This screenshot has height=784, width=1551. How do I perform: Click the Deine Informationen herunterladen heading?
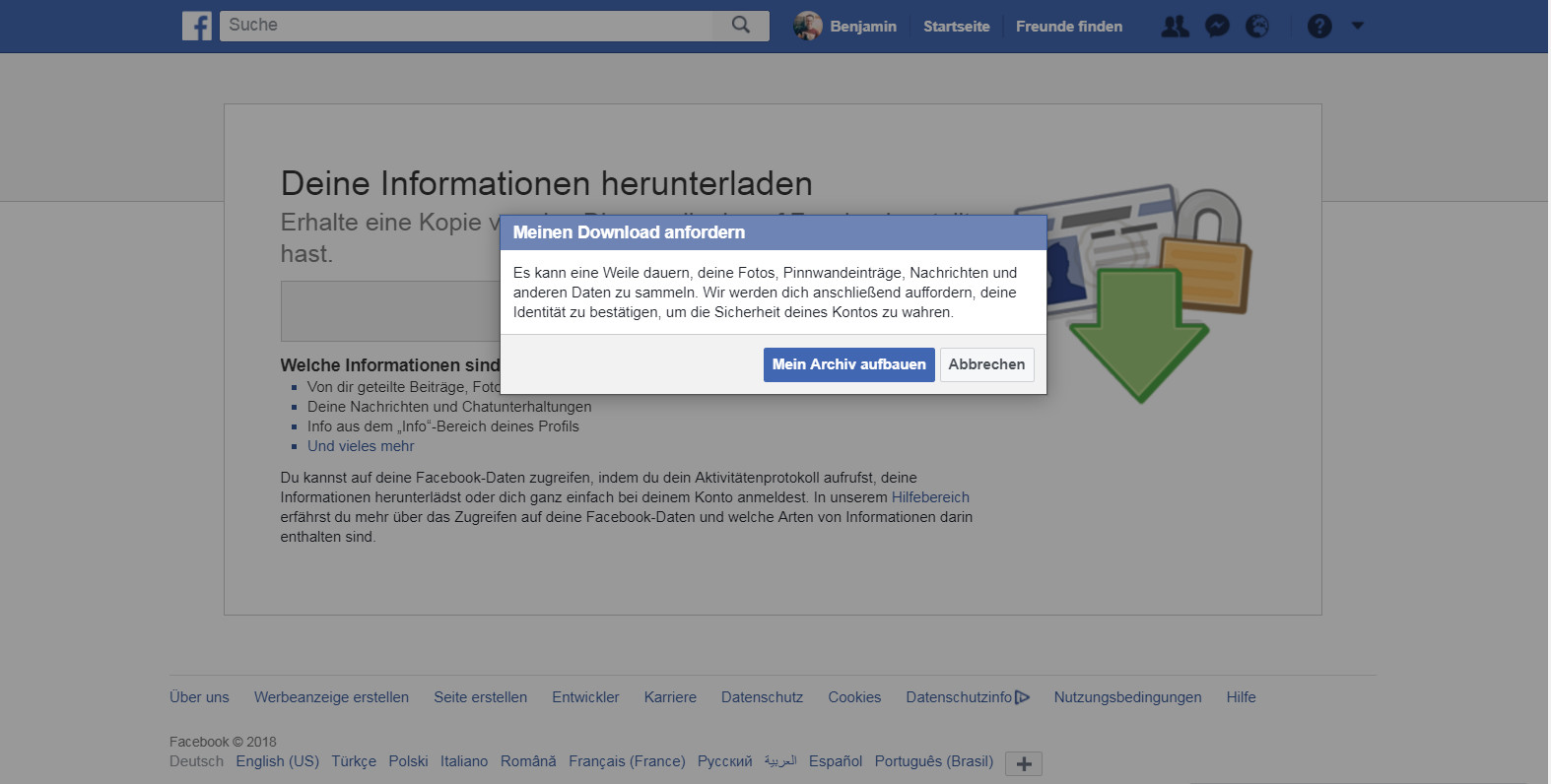(547, 184)
